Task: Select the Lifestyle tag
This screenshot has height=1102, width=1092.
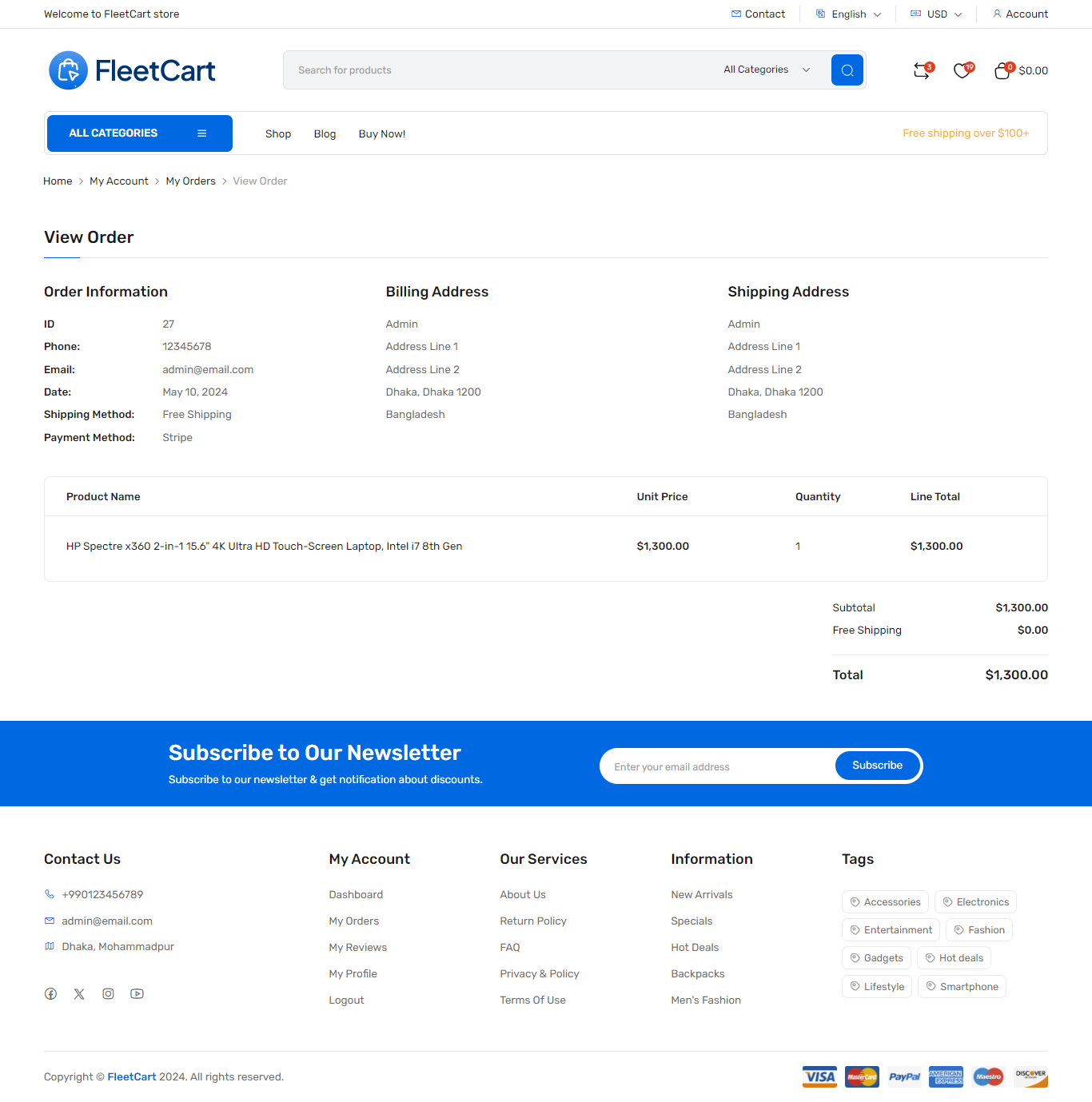Action: coord(877,987)
